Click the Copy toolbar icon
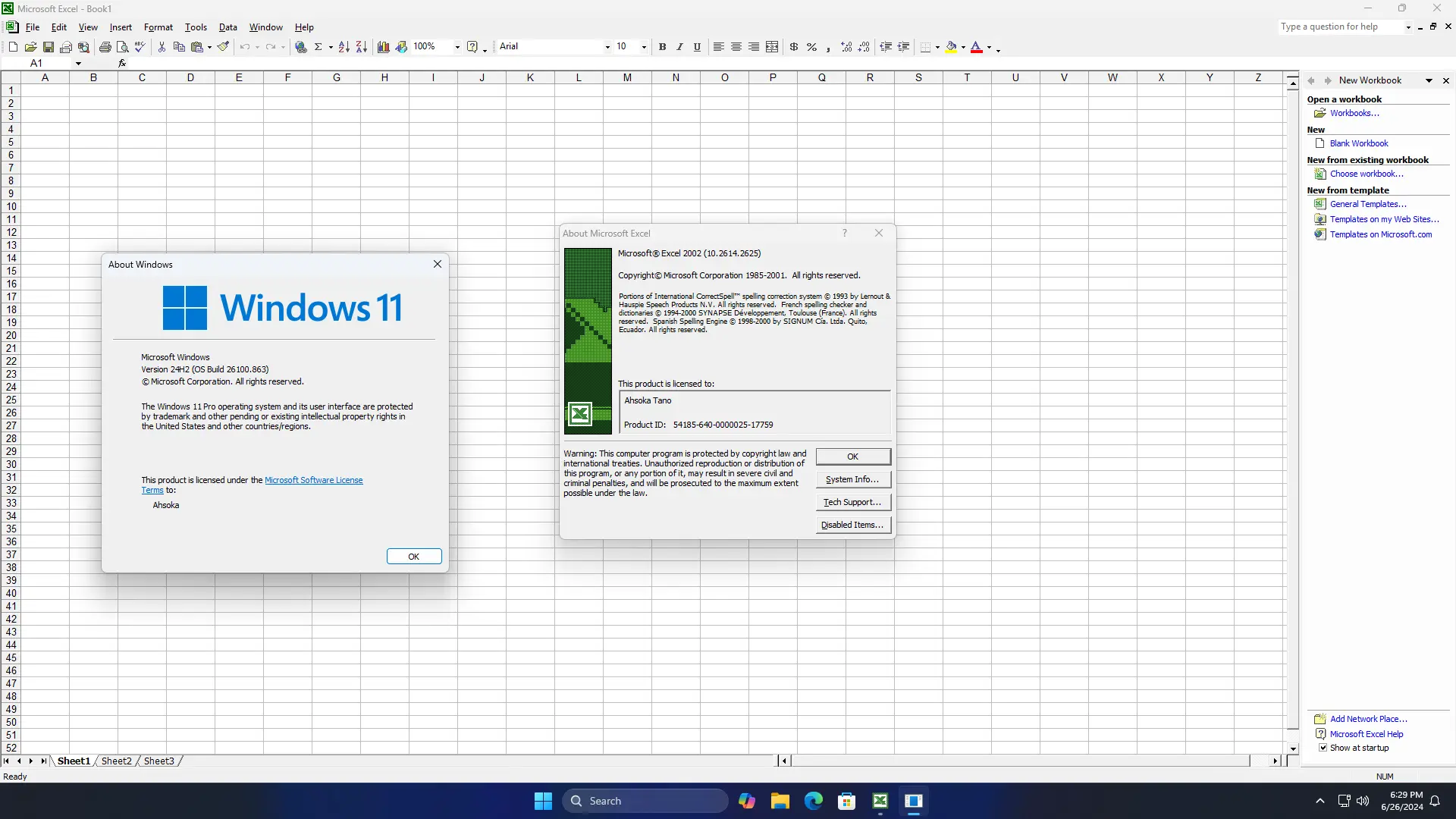1456x819 pixels. pos(179,47)
